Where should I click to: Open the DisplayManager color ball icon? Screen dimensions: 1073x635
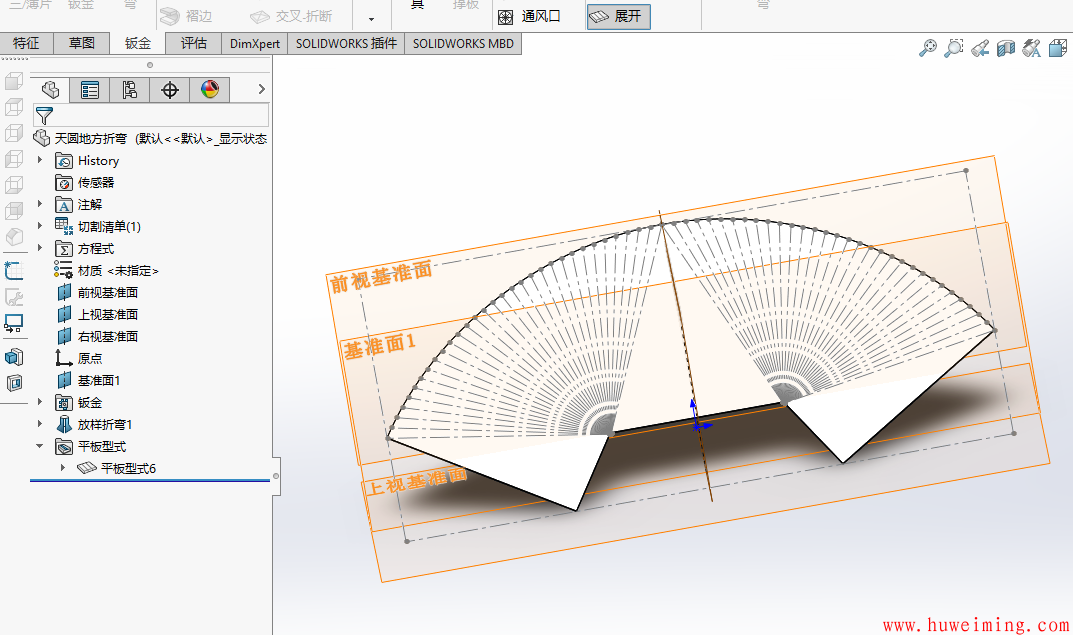click(x=209, y=89)
